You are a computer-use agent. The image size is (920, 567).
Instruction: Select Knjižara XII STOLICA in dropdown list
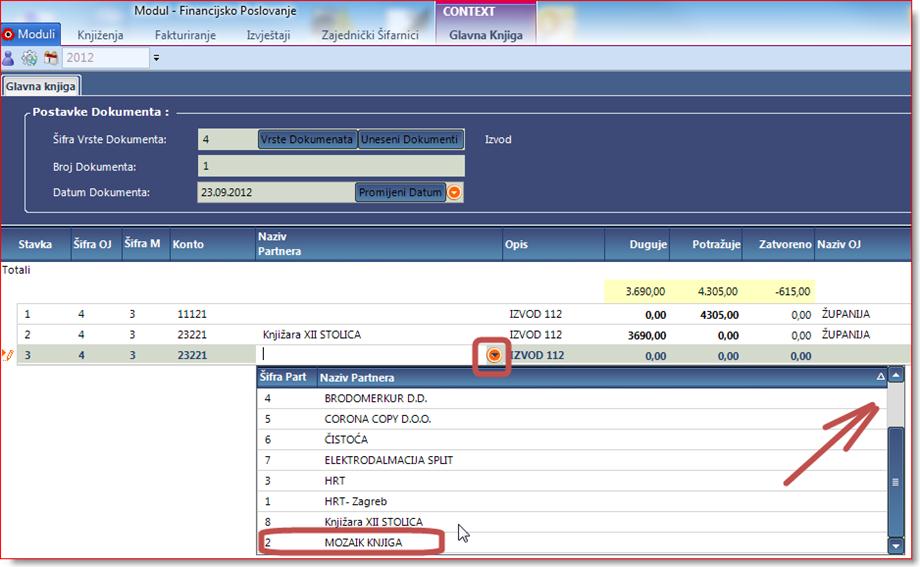572,522
